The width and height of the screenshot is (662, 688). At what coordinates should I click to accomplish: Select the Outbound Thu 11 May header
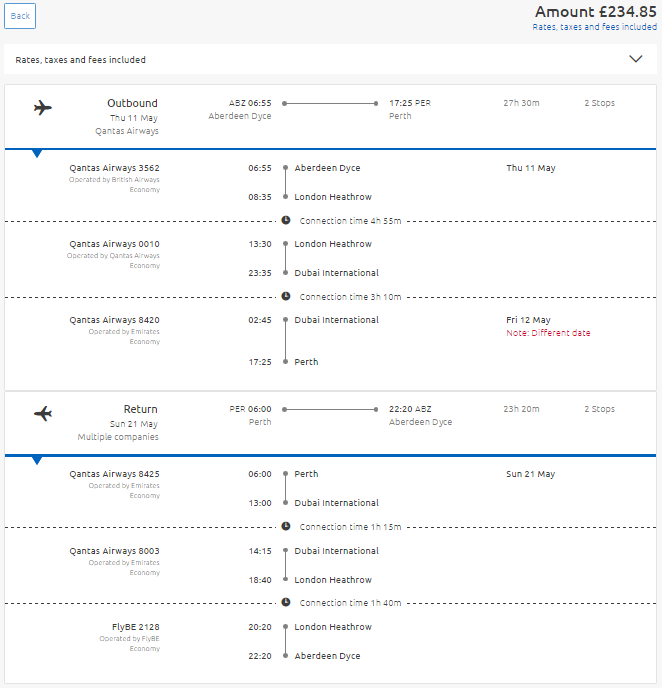[x=330, y=117]
